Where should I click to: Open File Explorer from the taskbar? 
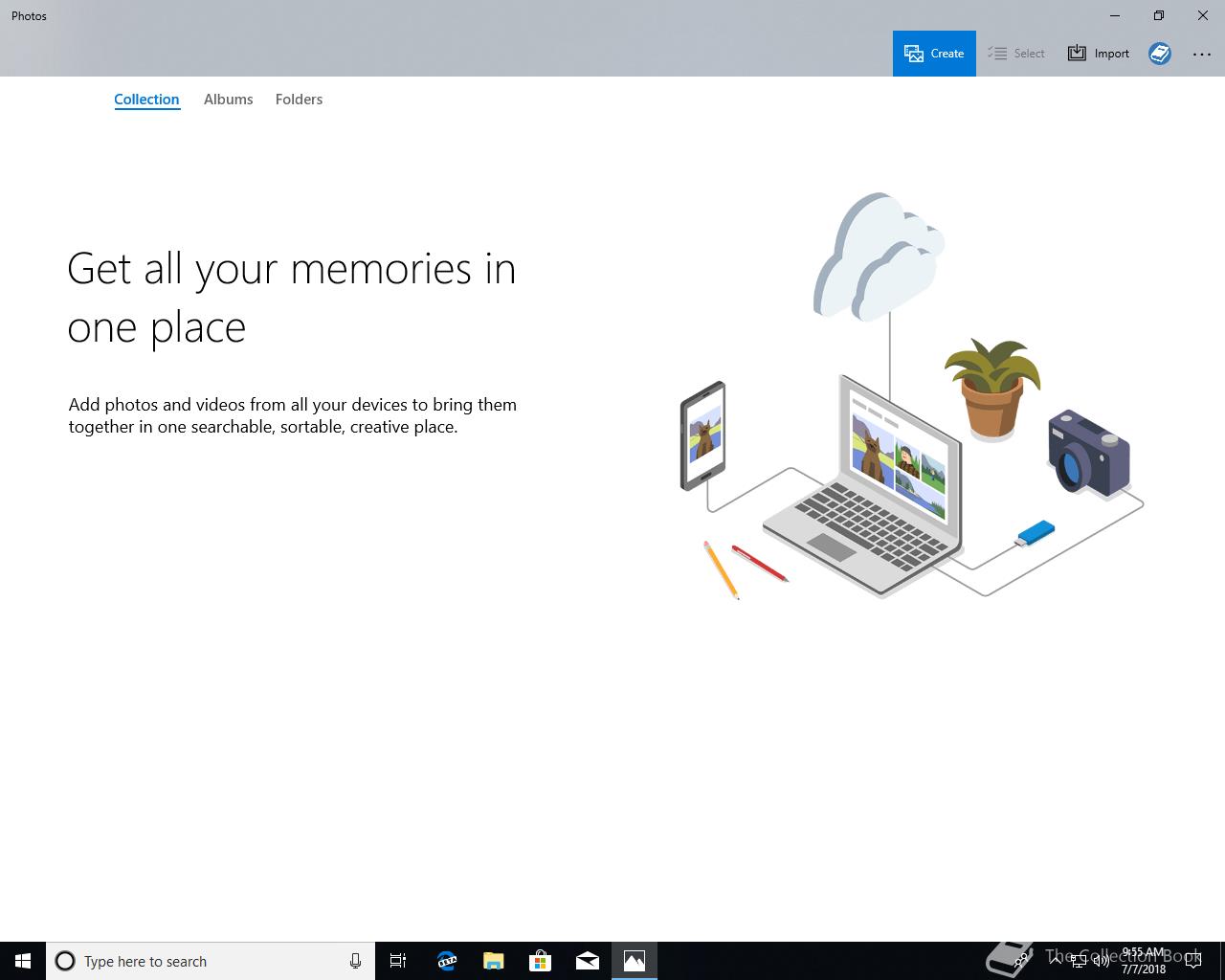(x=493, y=961)
